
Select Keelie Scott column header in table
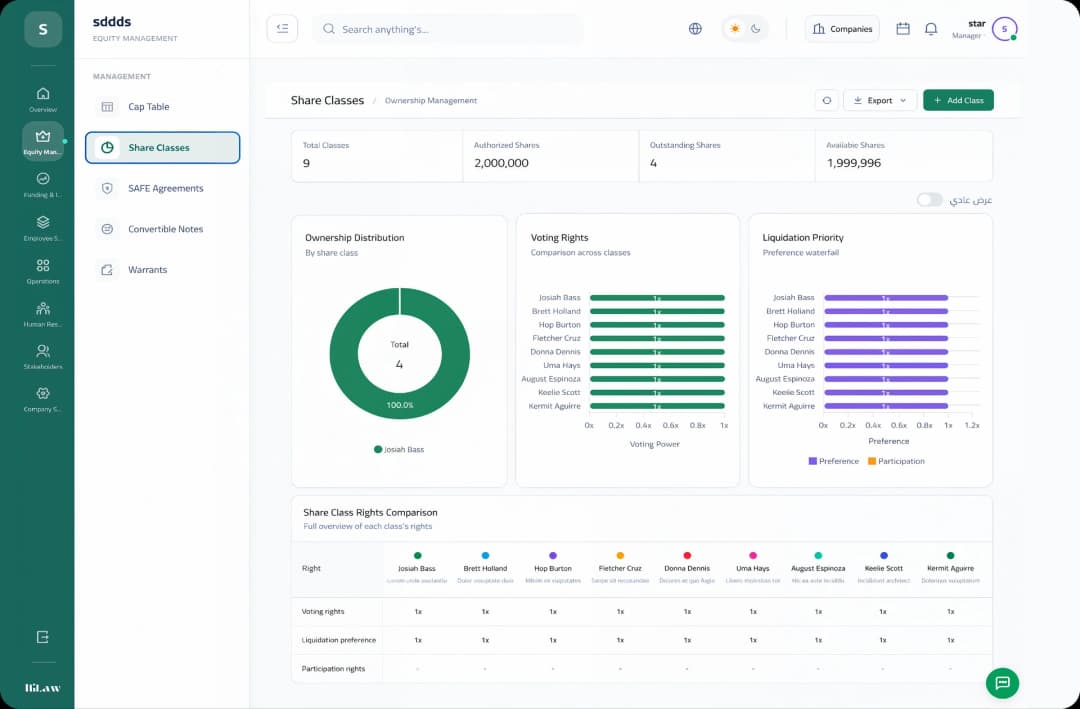pyautogui.click(x=884, y=568)
